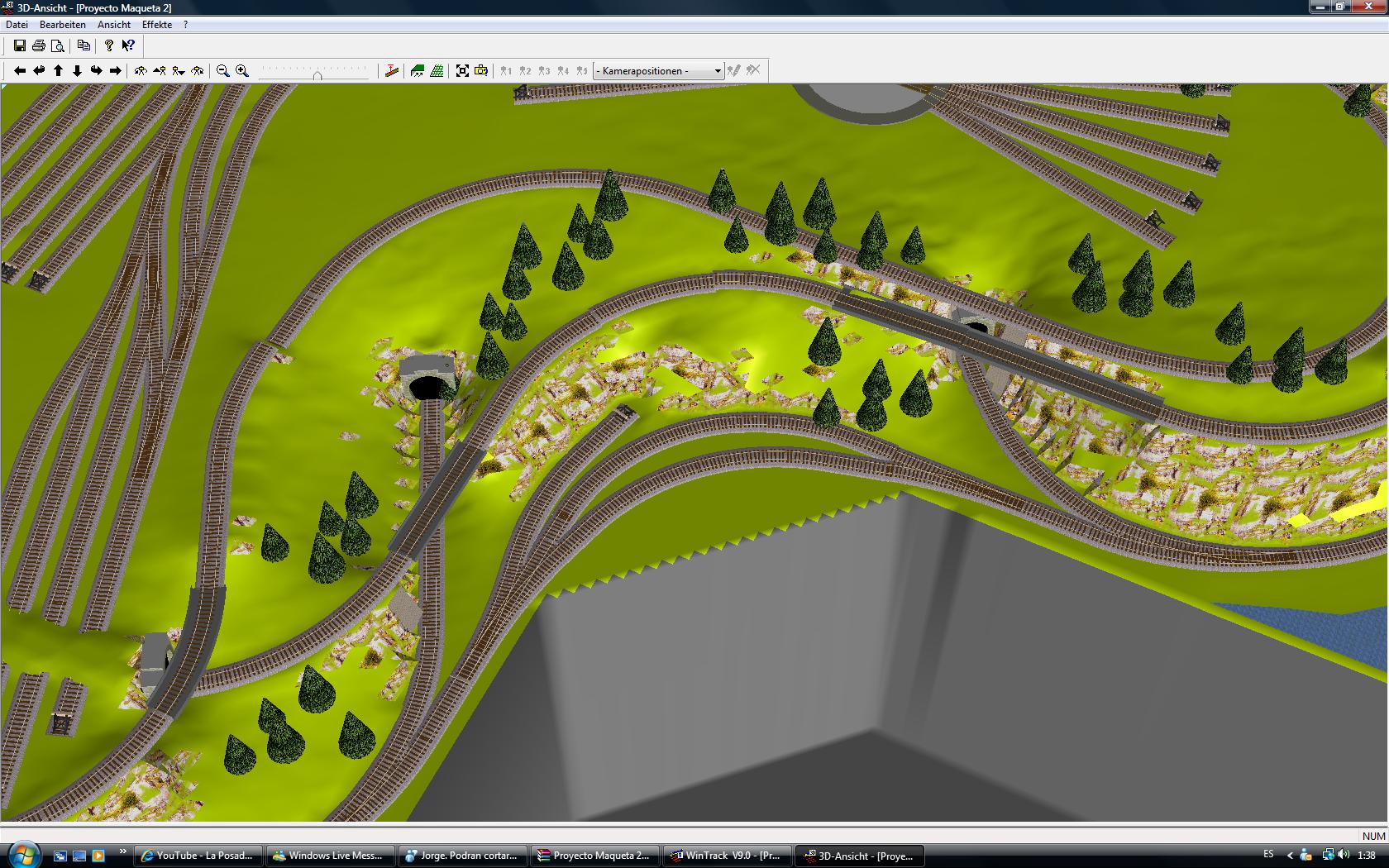Open the Datei menu
1389x868 pixels.
tap(17, 25)
